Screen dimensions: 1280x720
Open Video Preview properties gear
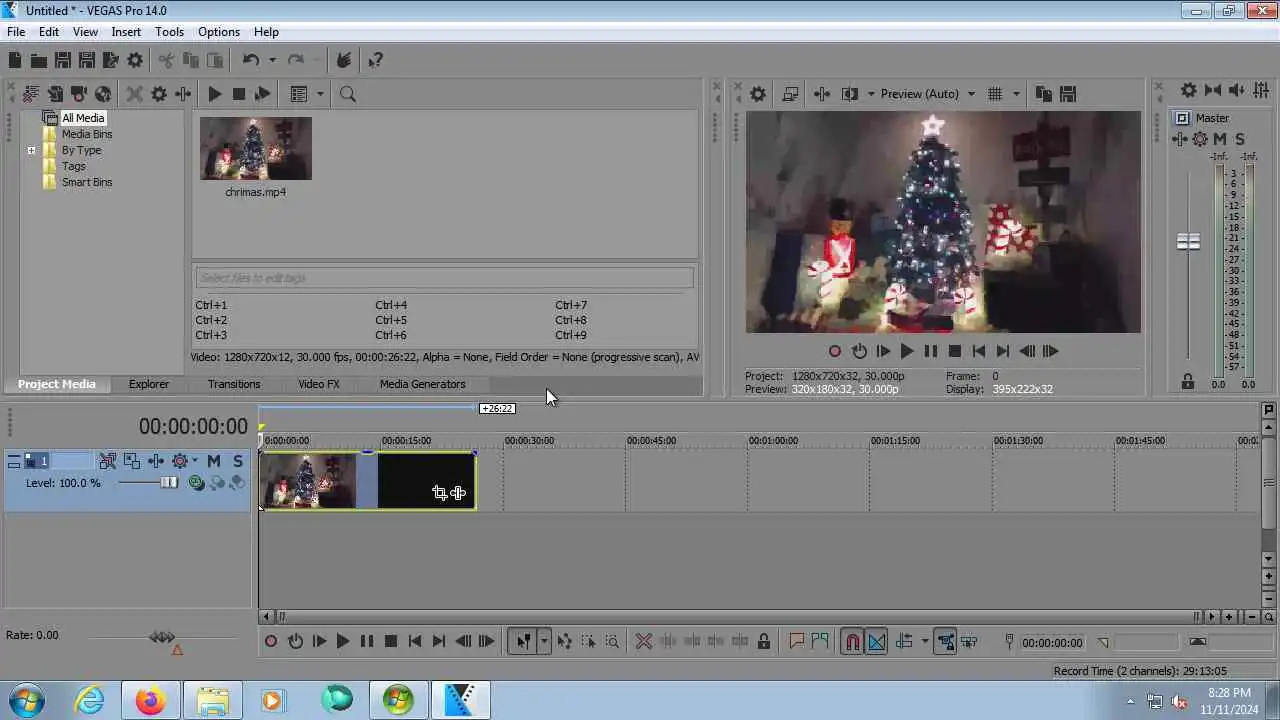coord(758,94)
